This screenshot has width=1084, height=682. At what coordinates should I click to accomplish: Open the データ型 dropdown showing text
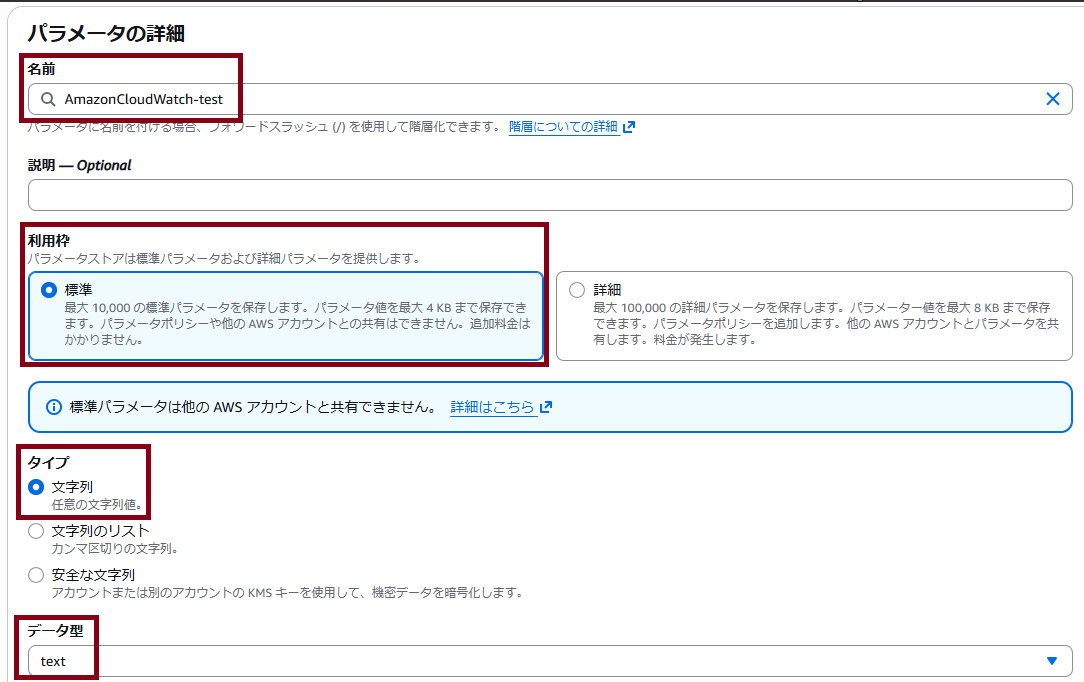tap(550, 661)
